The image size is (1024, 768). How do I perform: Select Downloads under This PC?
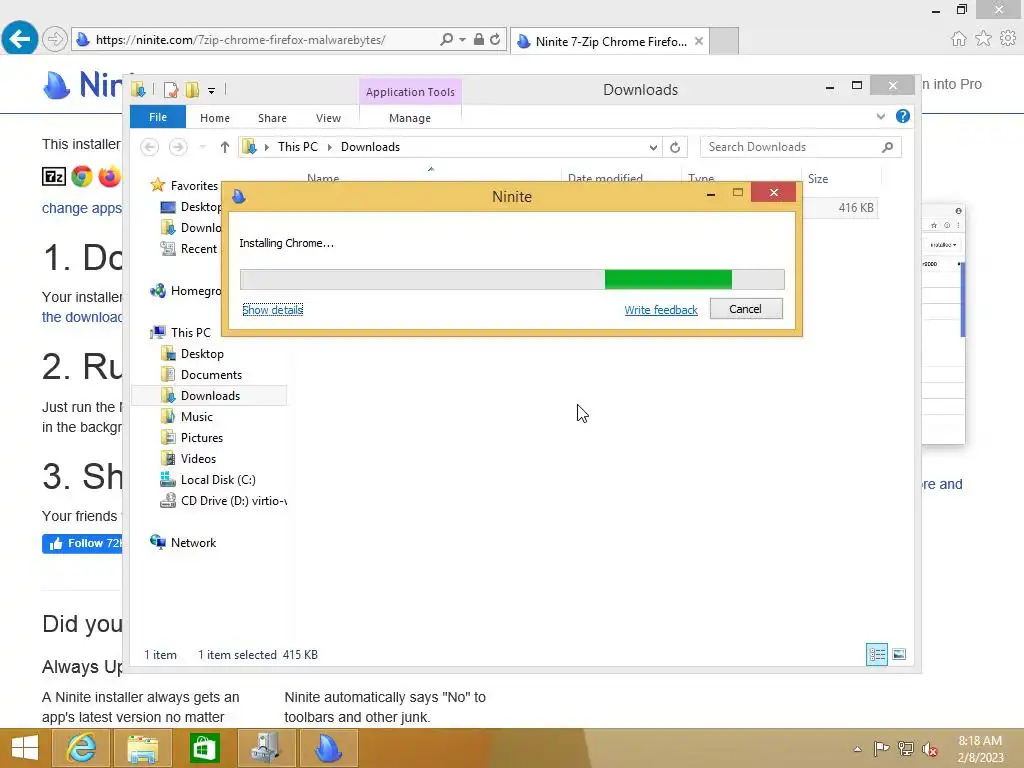[x=210, y=396]
